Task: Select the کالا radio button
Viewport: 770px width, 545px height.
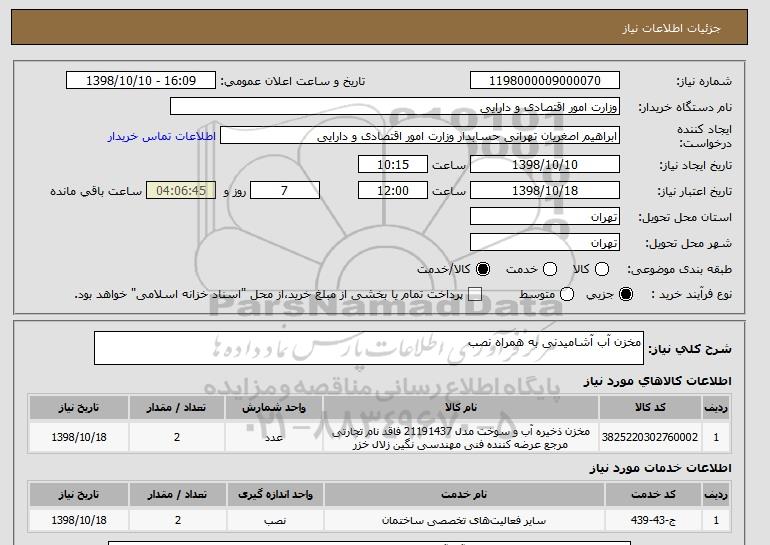Action: tap(602, 269)
